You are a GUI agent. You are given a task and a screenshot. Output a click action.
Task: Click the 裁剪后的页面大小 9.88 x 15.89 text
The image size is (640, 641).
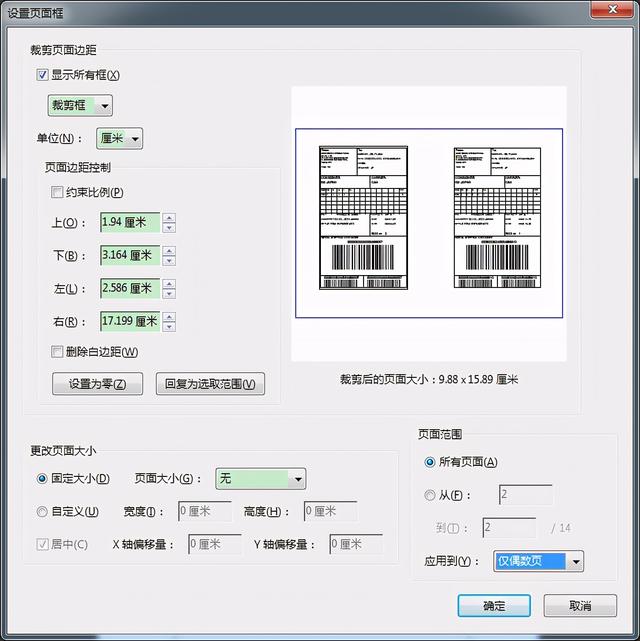[429, 379]
